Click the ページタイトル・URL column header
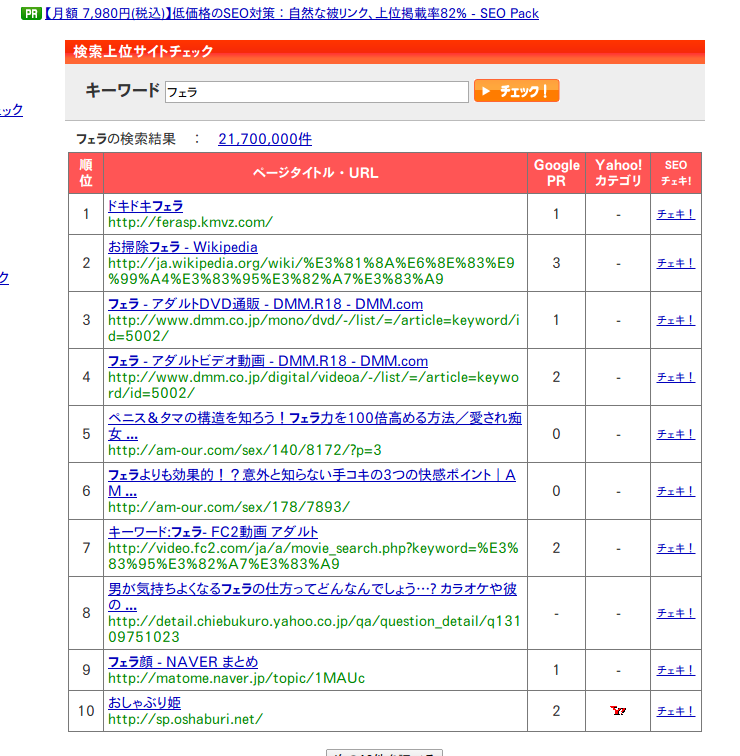Screen dimensions: 740x756 315,173
